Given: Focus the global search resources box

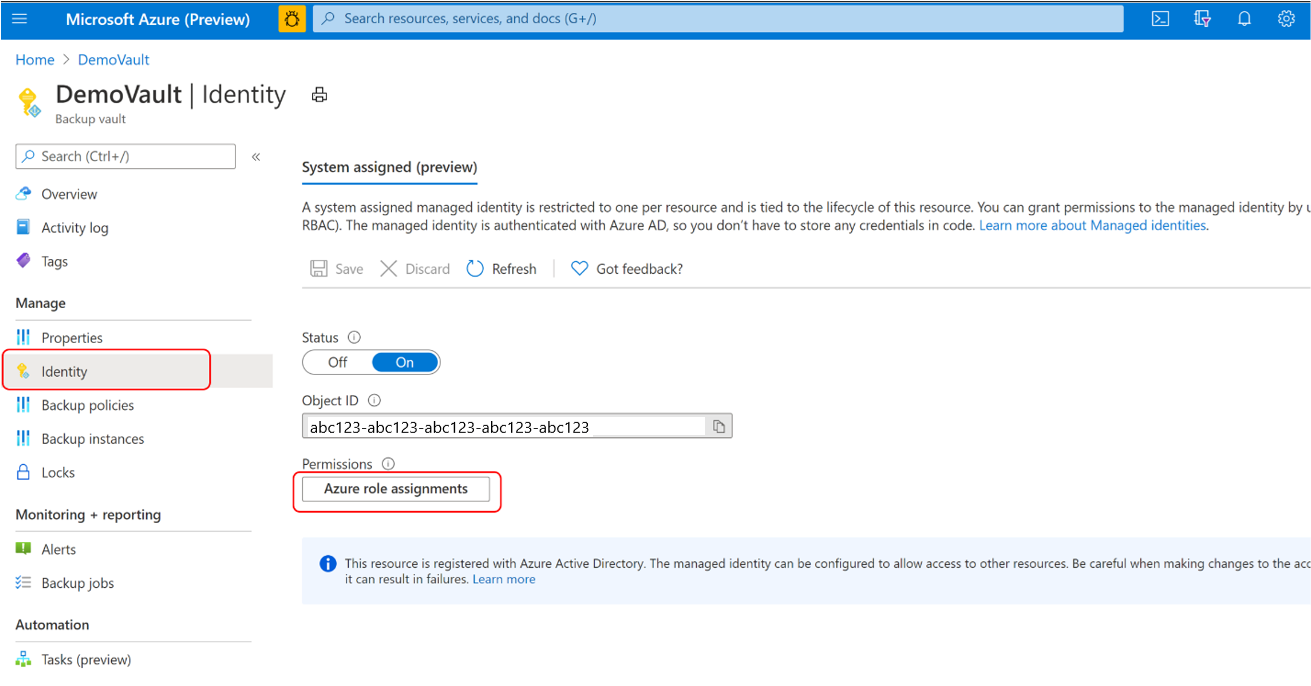Looking at the screenshot, I should pos(718,19).
